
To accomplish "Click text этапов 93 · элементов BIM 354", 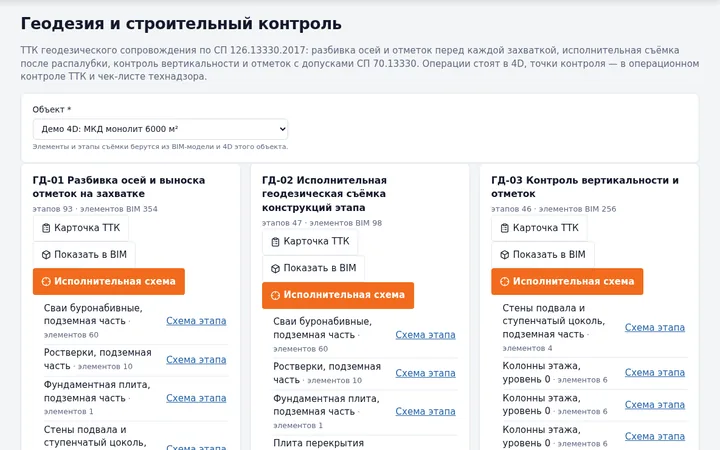I will coord(95,209).
